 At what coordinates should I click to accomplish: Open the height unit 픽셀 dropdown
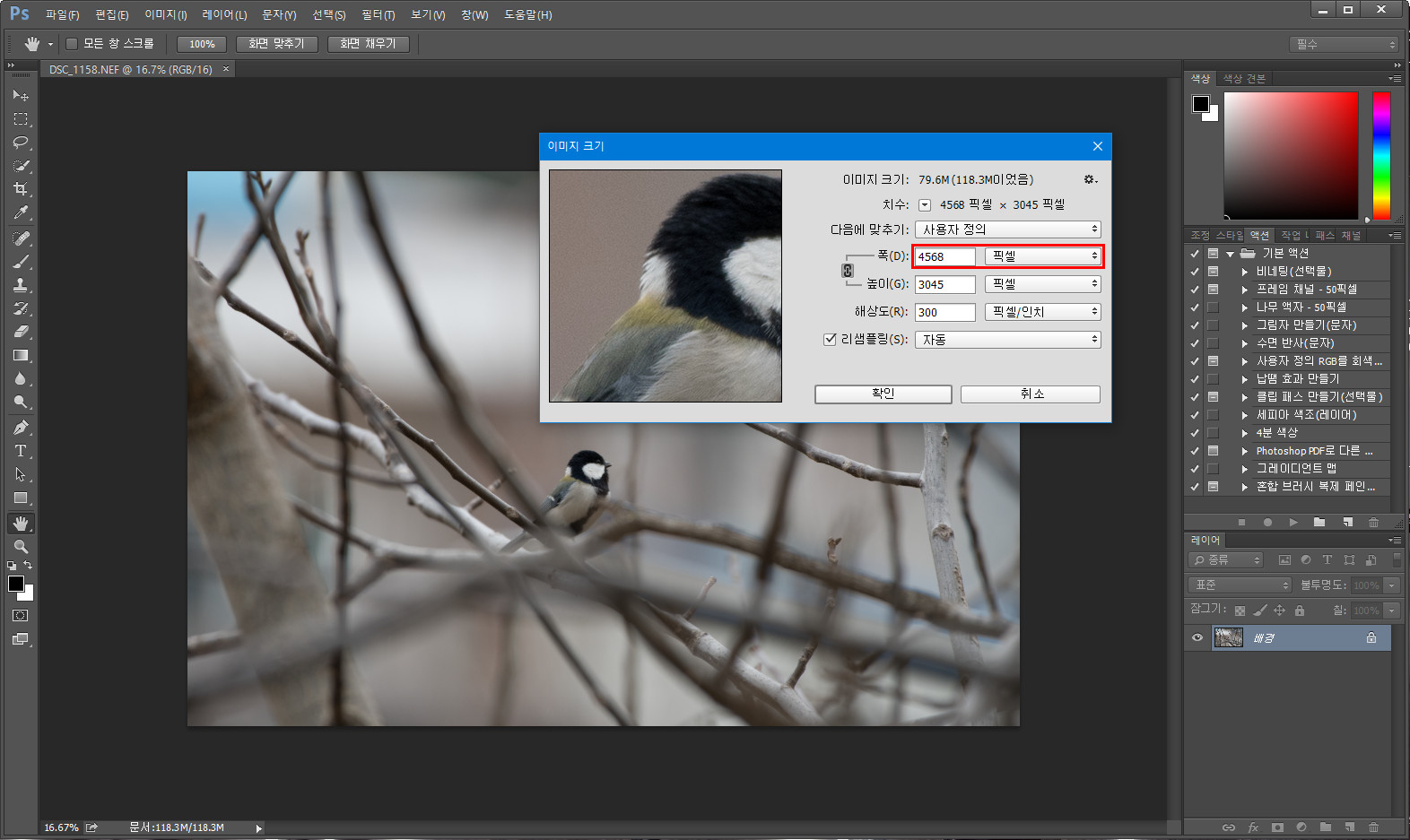(x=1042, y=284)
